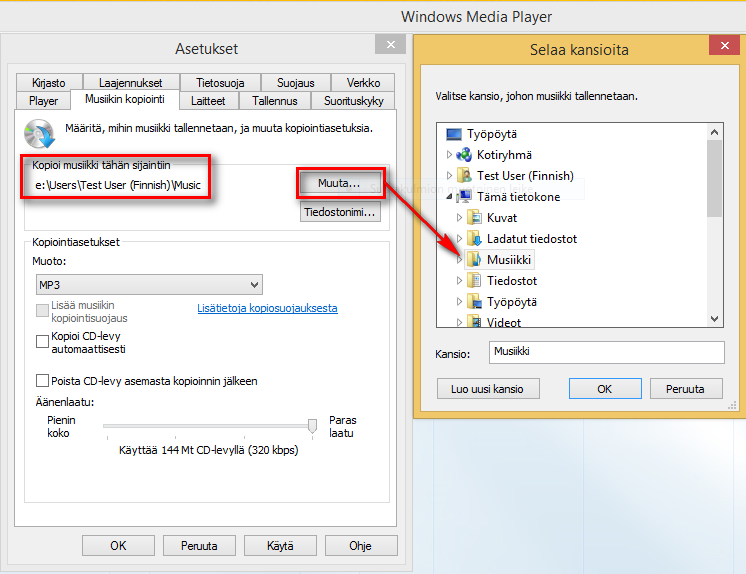Open the Suorituskyky tab
Screen dimensions: 746x574
(x=353, y=100)
